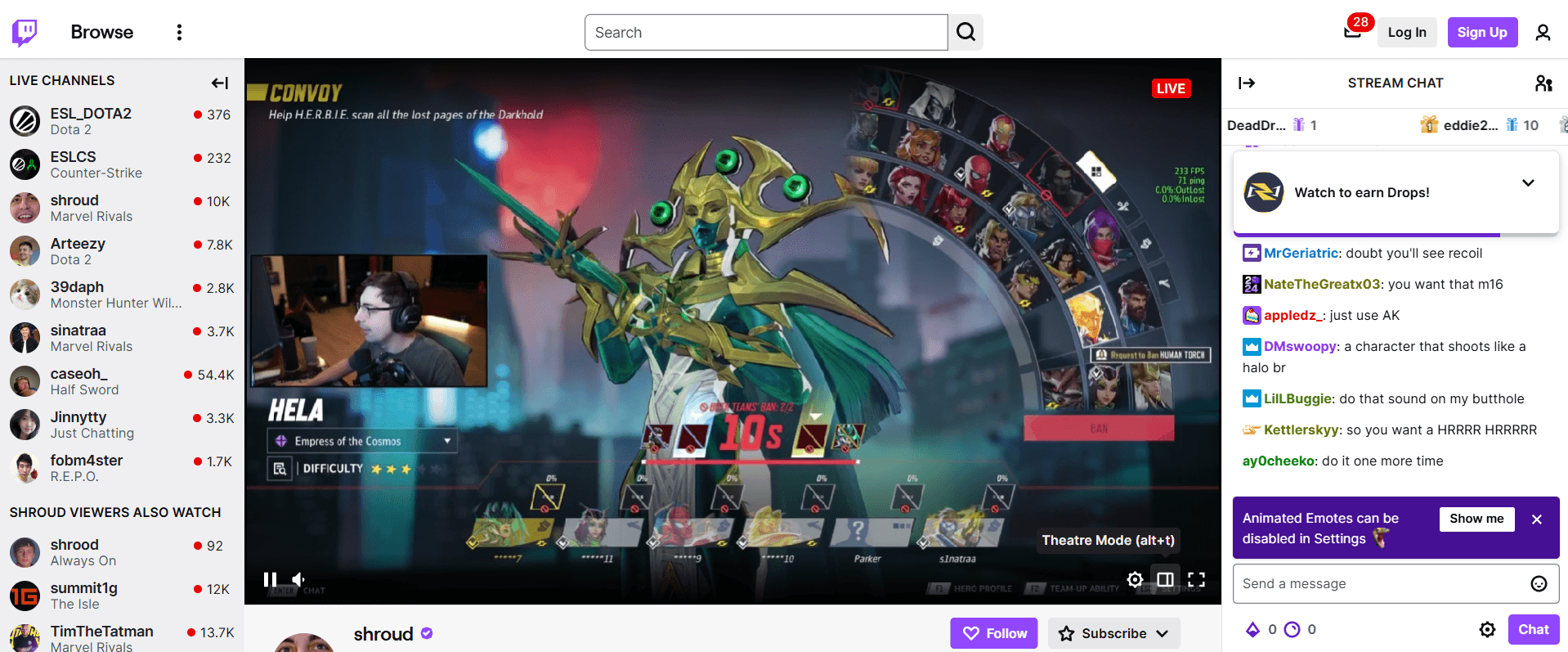Screen dimensions: 1568x652
Task: Open the Twitch home logo
Action: pyautogui.click(x=25, y=33)
